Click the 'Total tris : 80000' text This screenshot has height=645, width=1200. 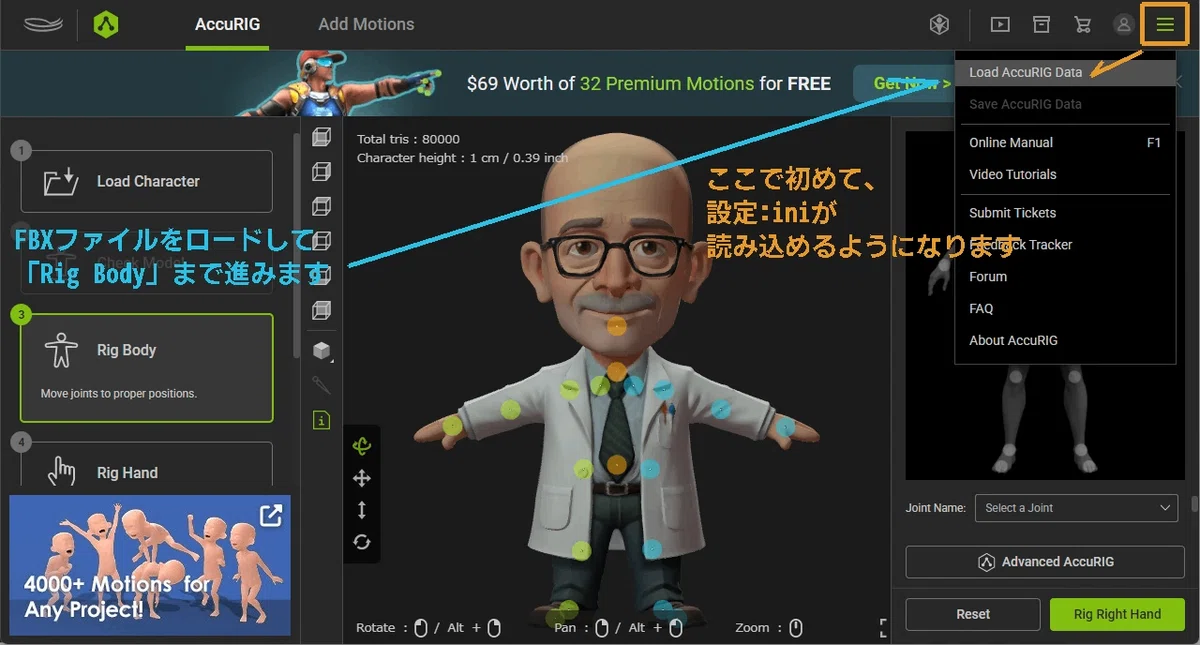pos(408,139)
